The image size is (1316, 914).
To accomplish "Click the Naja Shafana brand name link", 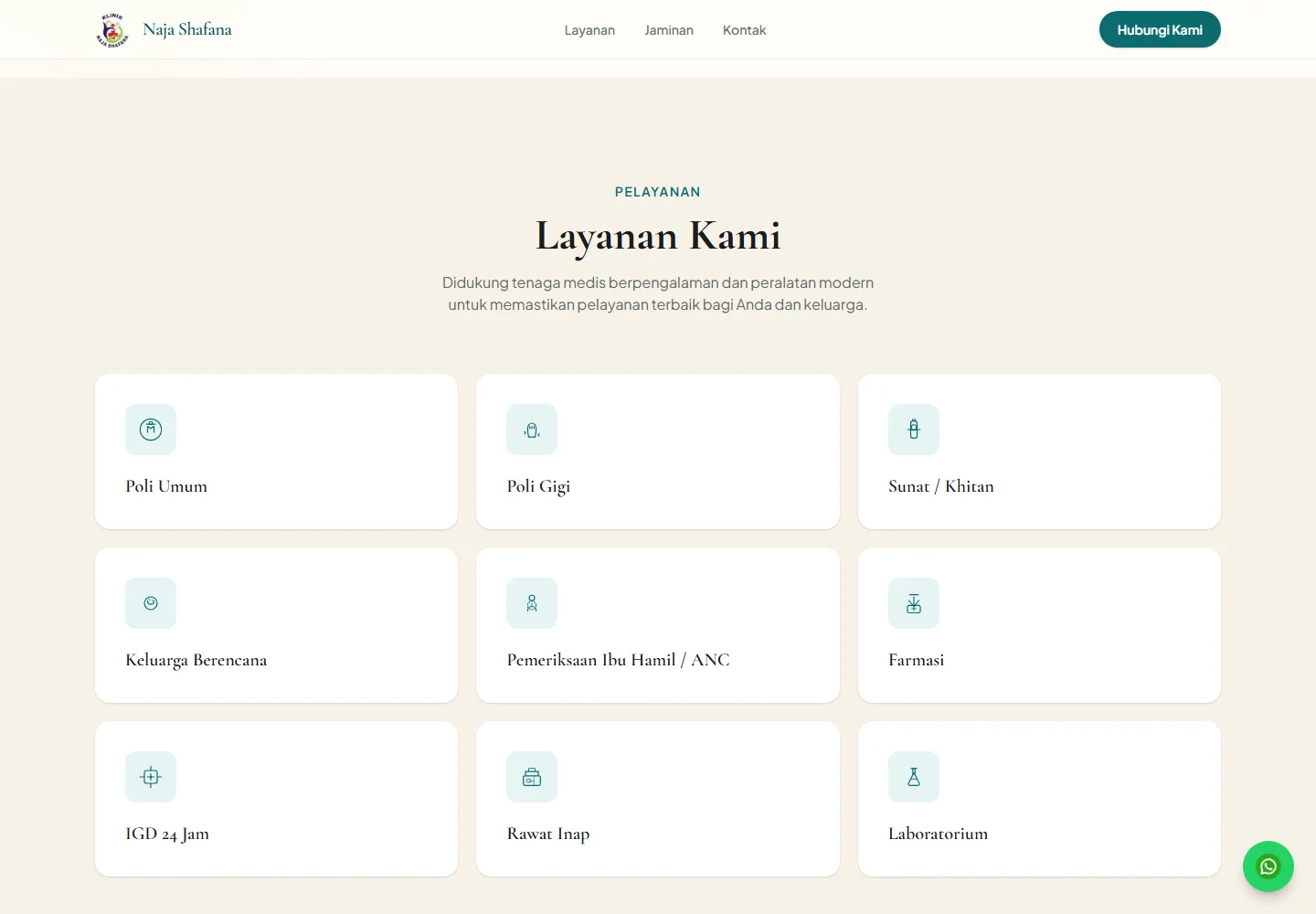I will coord(187,29).
